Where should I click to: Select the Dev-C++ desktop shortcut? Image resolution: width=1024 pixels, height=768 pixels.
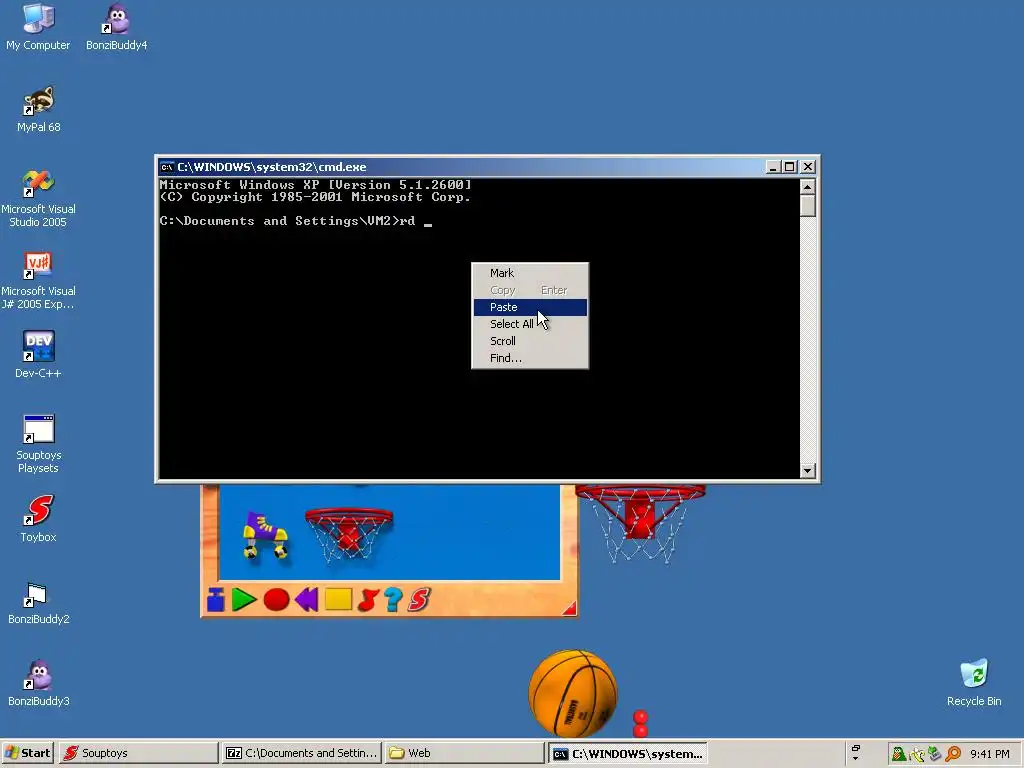38,355
